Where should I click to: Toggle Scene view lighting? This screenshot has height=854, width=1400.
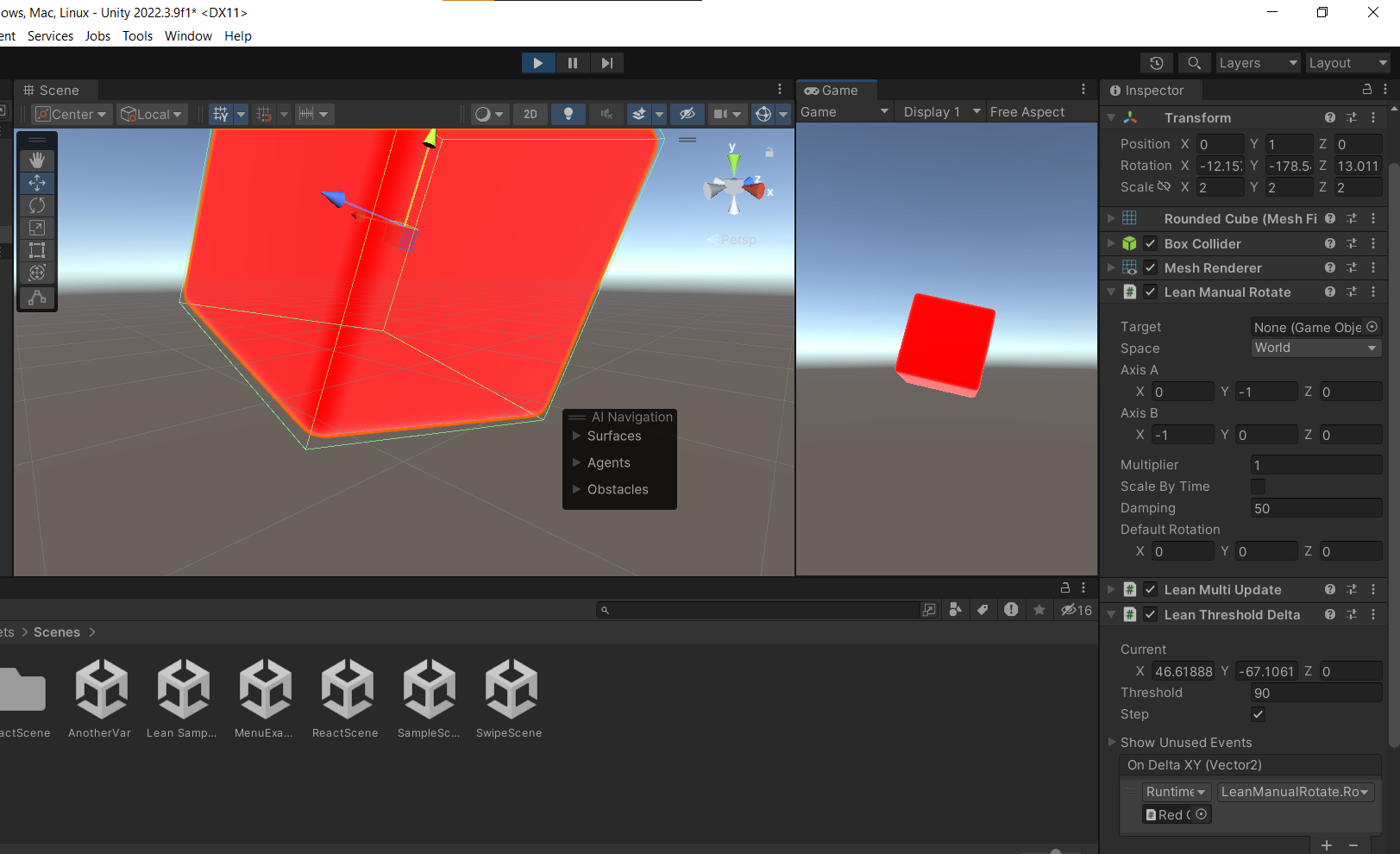pyautogui.click(x=568, y=113)
